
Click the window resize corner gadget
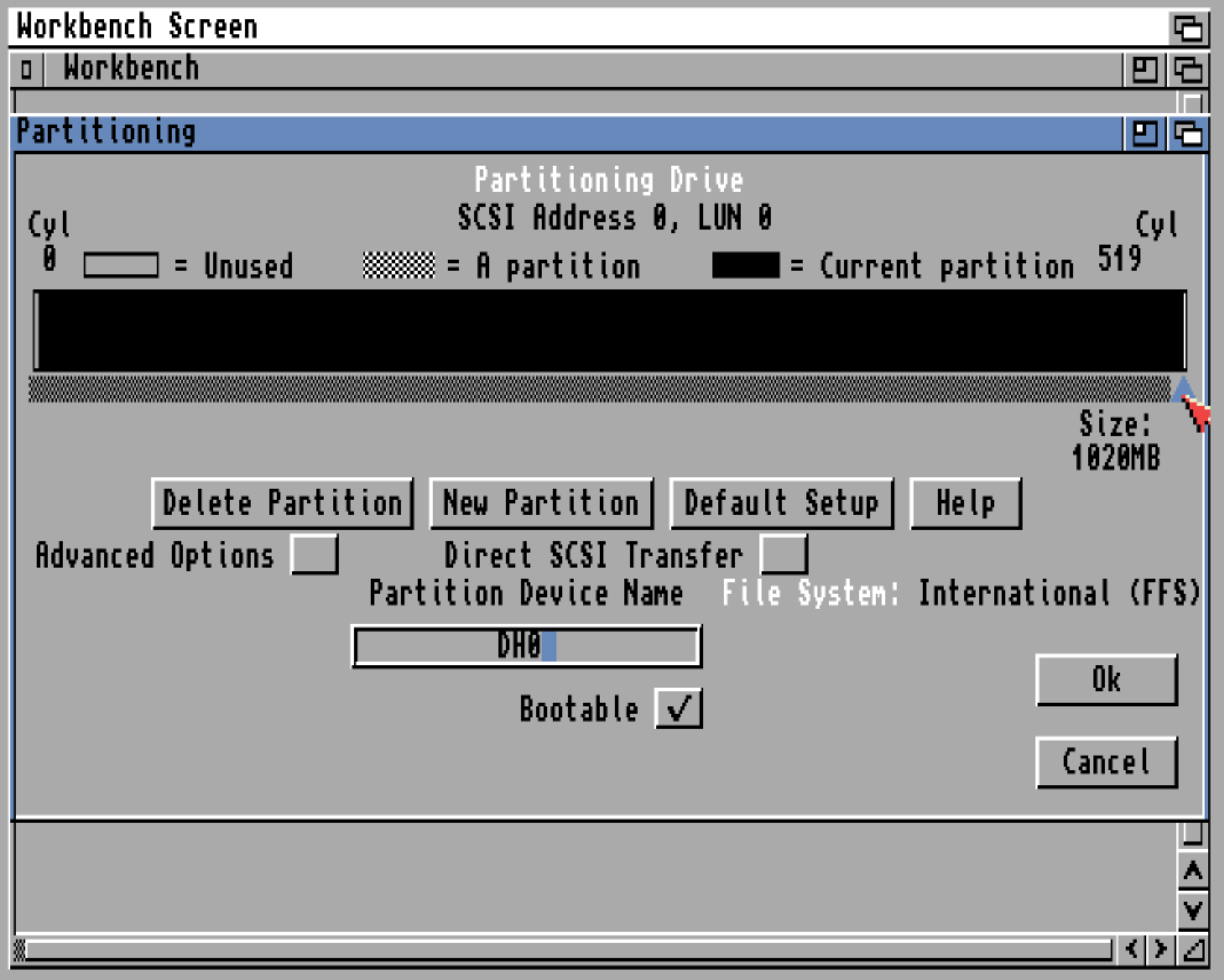click(x=1193, y=949)
